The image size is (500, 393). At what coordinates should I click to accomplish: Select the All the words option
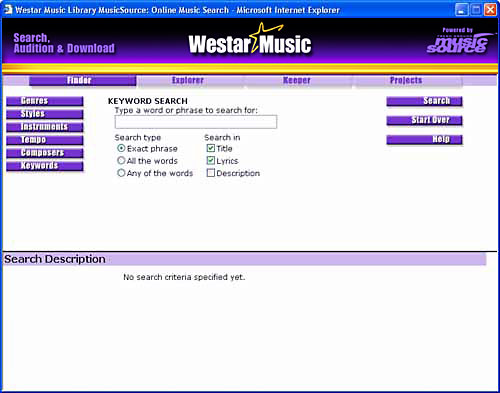tap(121, 160)
